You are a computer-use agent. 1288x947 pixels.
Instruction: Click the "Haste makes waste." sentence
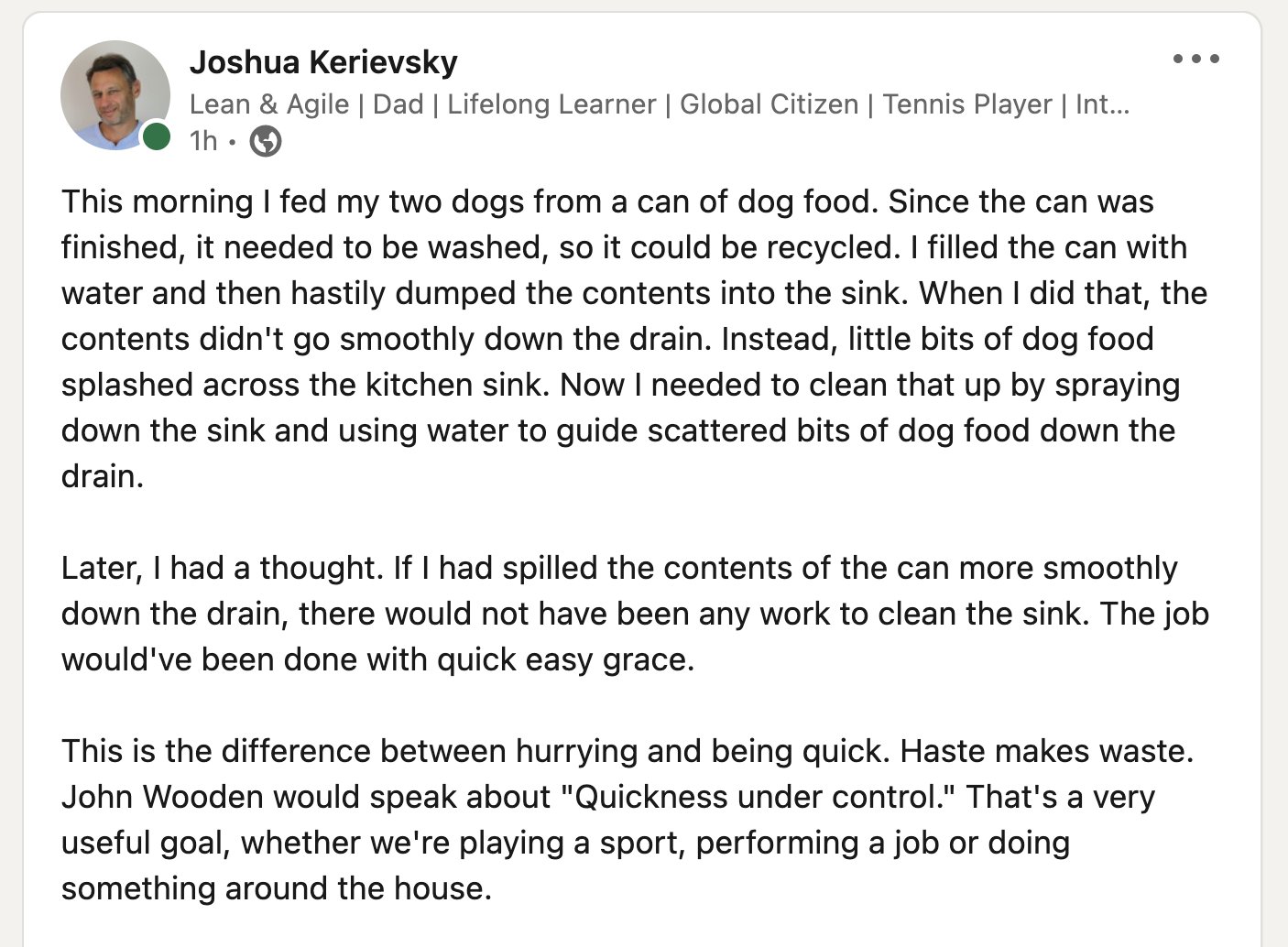[x=1047, y=751]
